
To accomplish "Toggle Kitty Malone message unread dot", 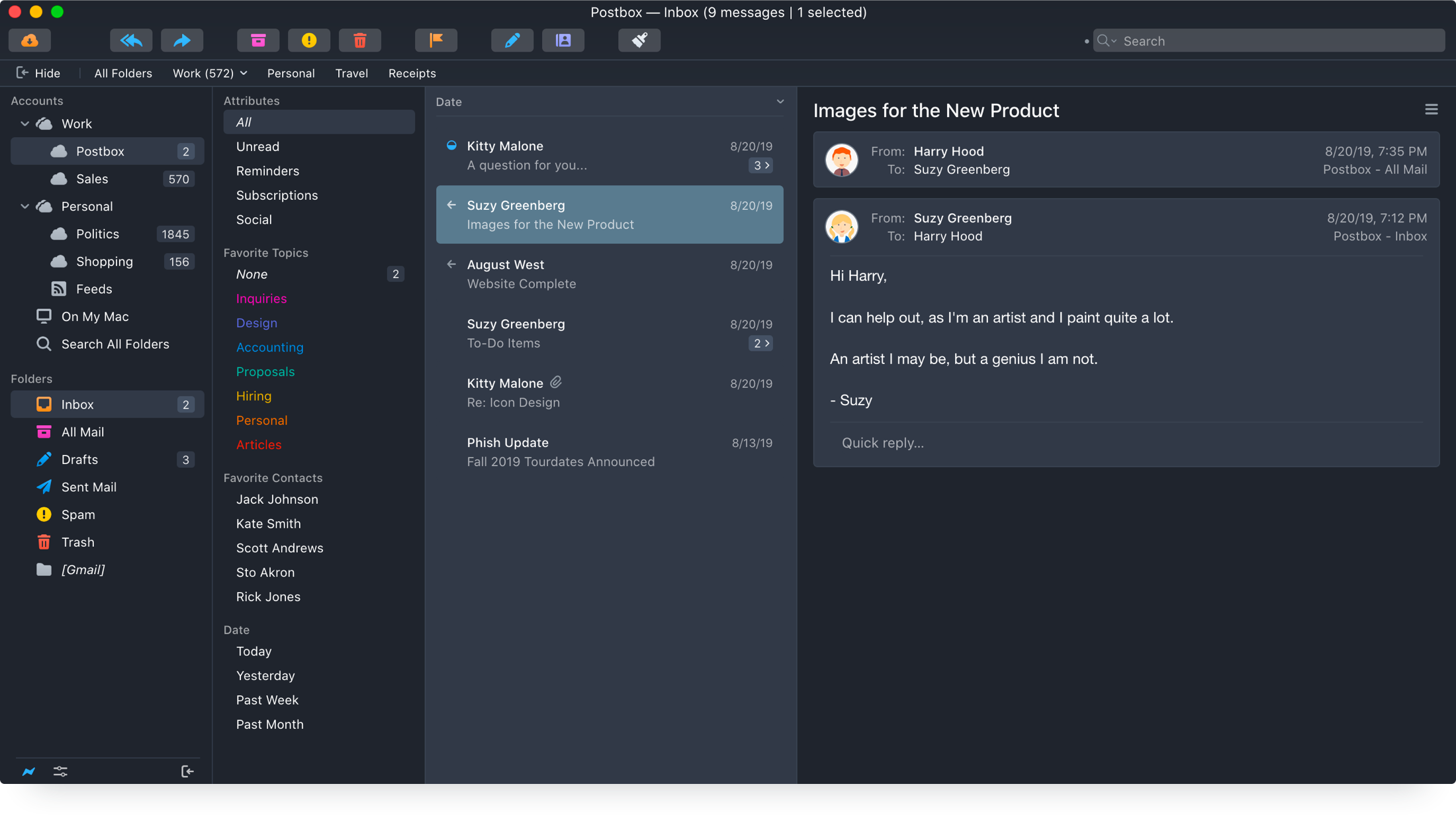I will pyautogui.click(x=451, y=146).
